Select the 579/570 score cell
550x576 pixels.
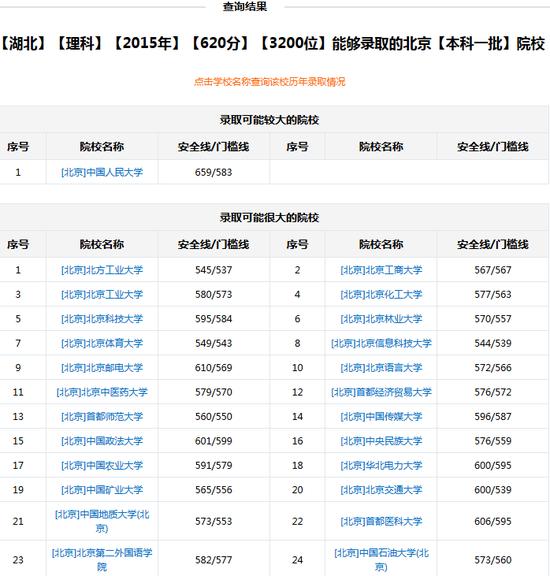213,392
